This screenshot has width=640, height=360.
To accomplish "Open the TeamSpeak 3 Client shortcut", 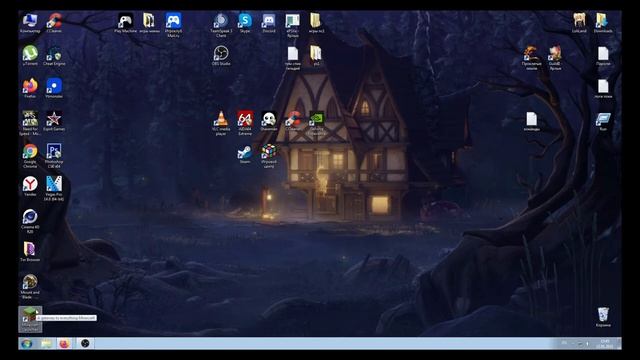I will tap(221, 25).
